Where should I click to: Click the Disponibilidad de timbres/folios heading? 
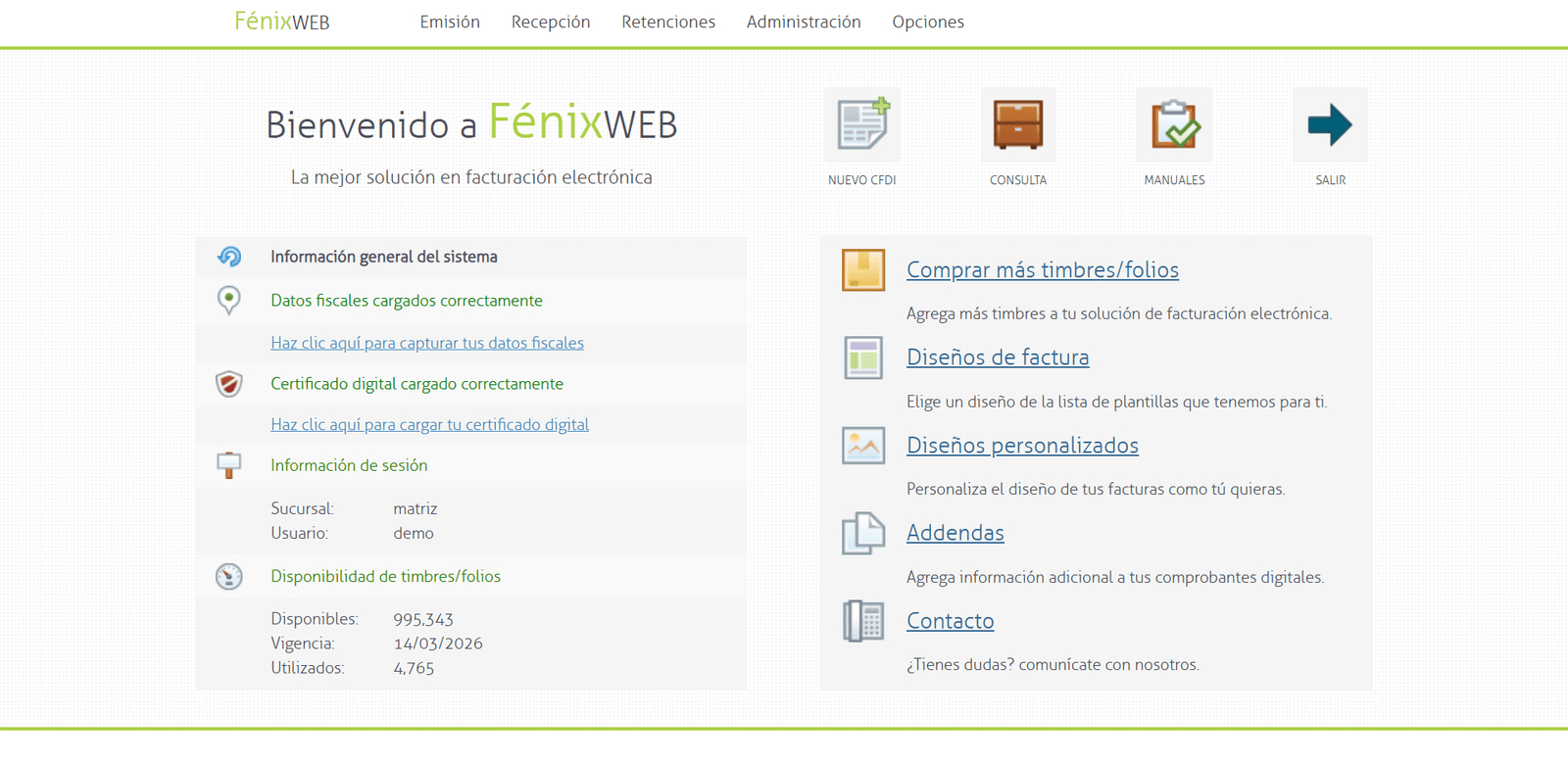pos(385,576)
